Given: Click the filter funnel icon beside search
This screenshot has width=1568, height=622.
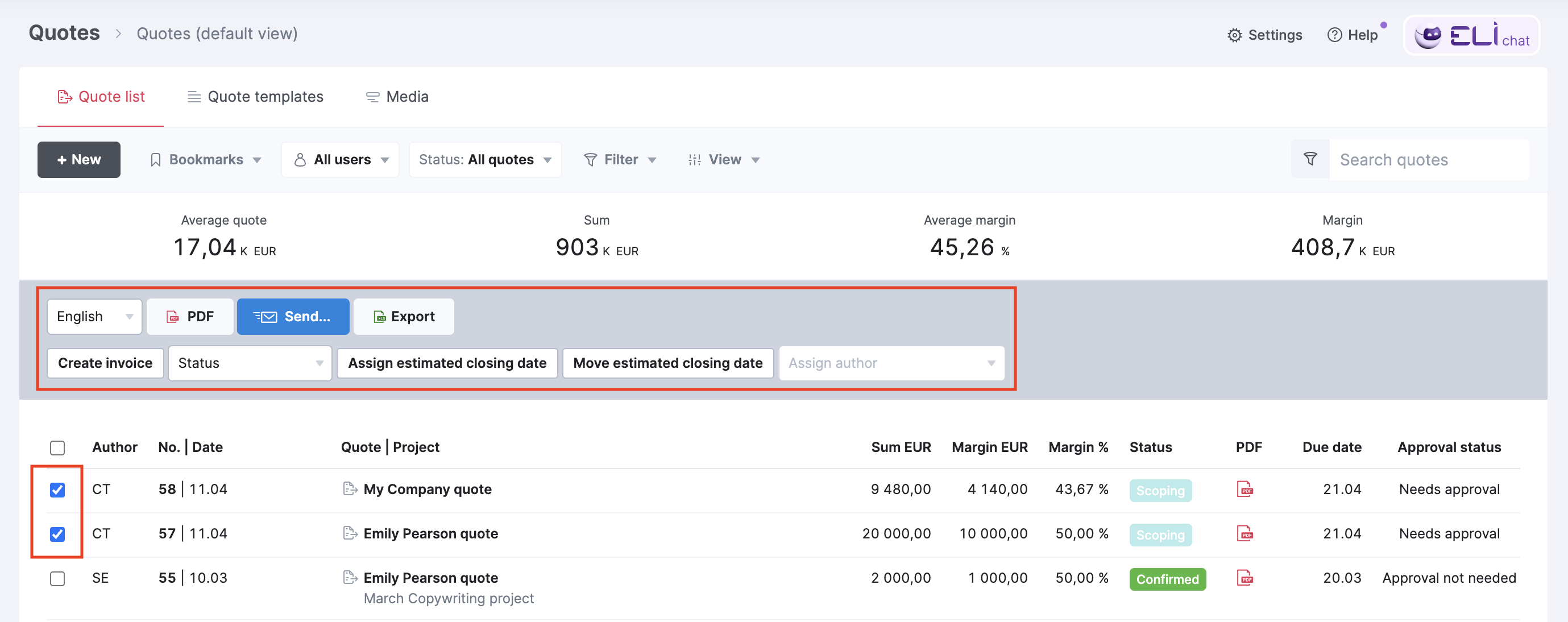Looking at the screenshot, I should [1310, 159].
